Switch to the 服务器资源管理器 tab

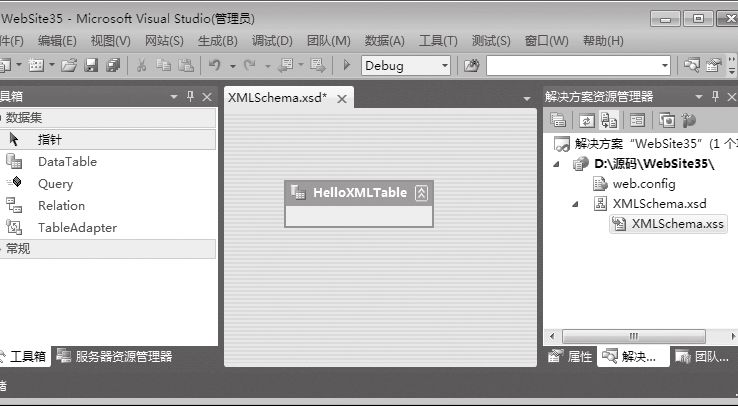click(114, 357)
